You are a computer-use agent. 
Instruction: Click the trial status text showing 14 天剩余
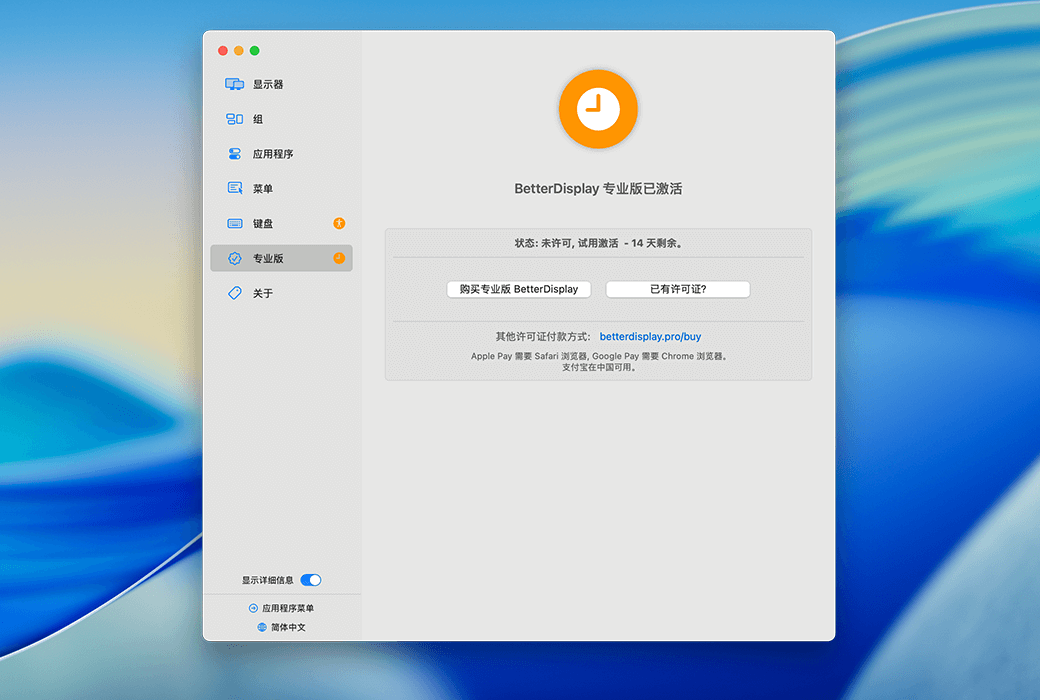click(x=598, y=243)
